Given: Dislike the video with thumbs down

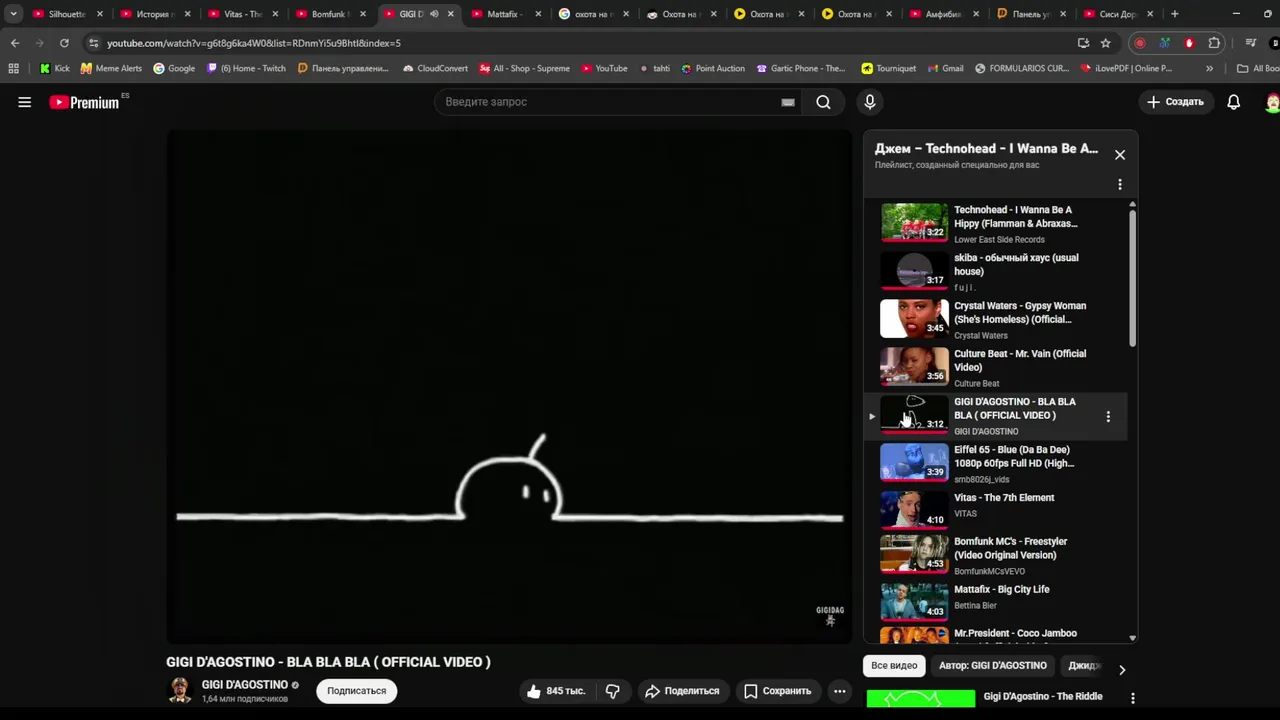Looking at the screenshot, I should point(613,691).
